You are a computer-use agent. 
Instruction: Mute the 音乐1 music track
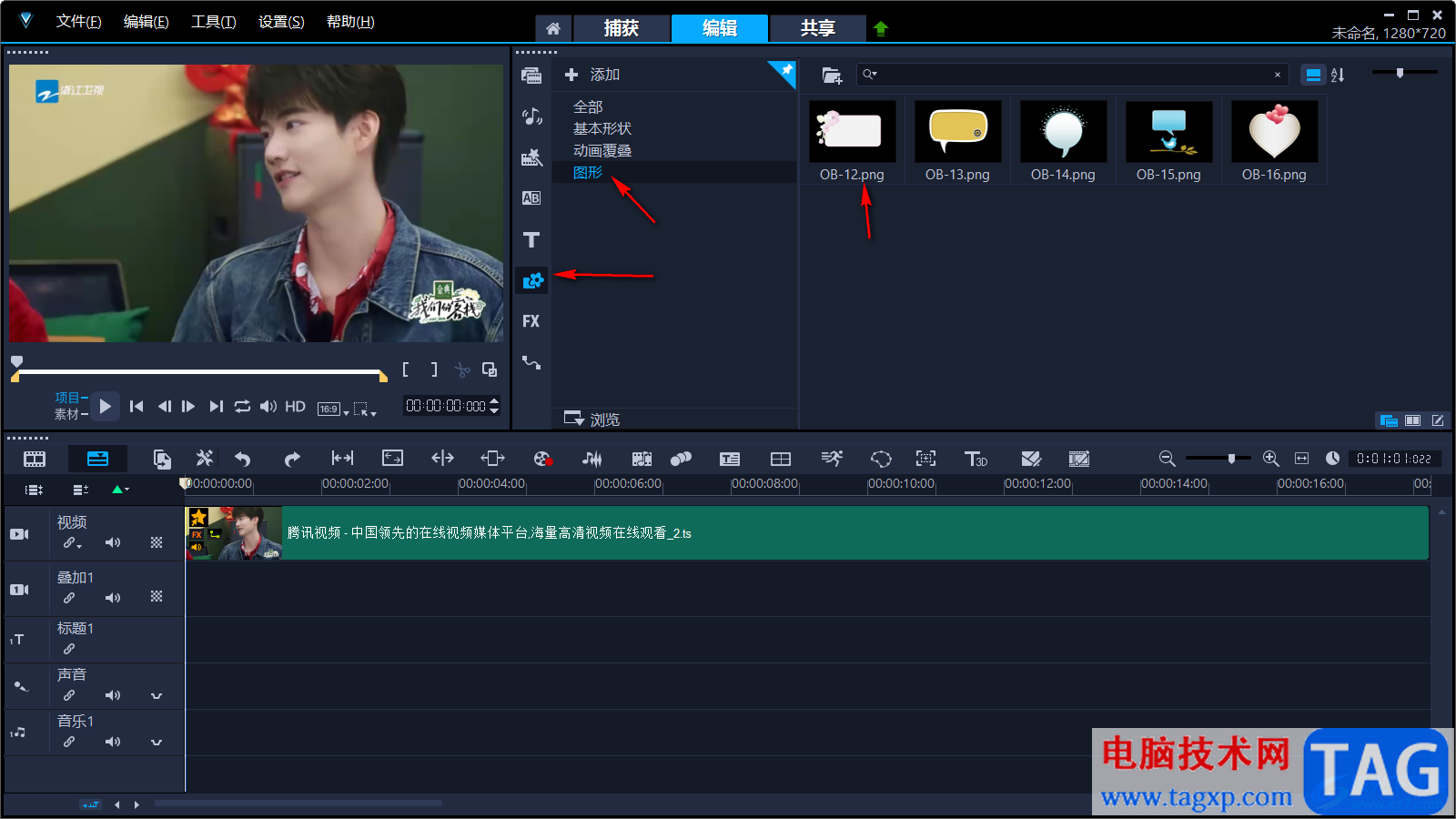(x=113, y=742)
